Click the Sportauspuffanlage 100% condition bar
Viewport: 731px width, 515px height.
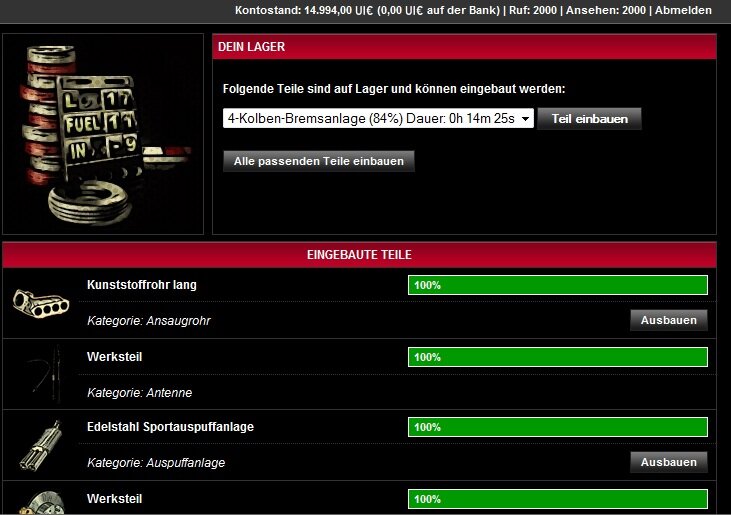[557, 427]
